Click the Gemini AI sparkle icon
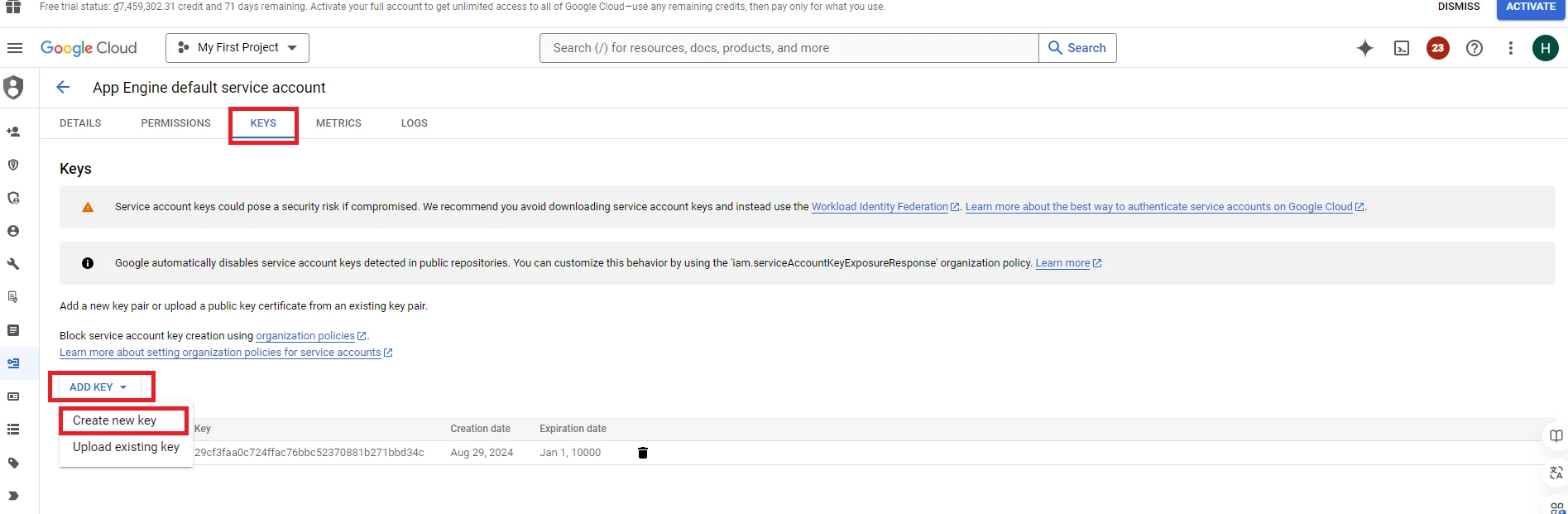This screenshot has width=1568, height=514. point(1365,48)
